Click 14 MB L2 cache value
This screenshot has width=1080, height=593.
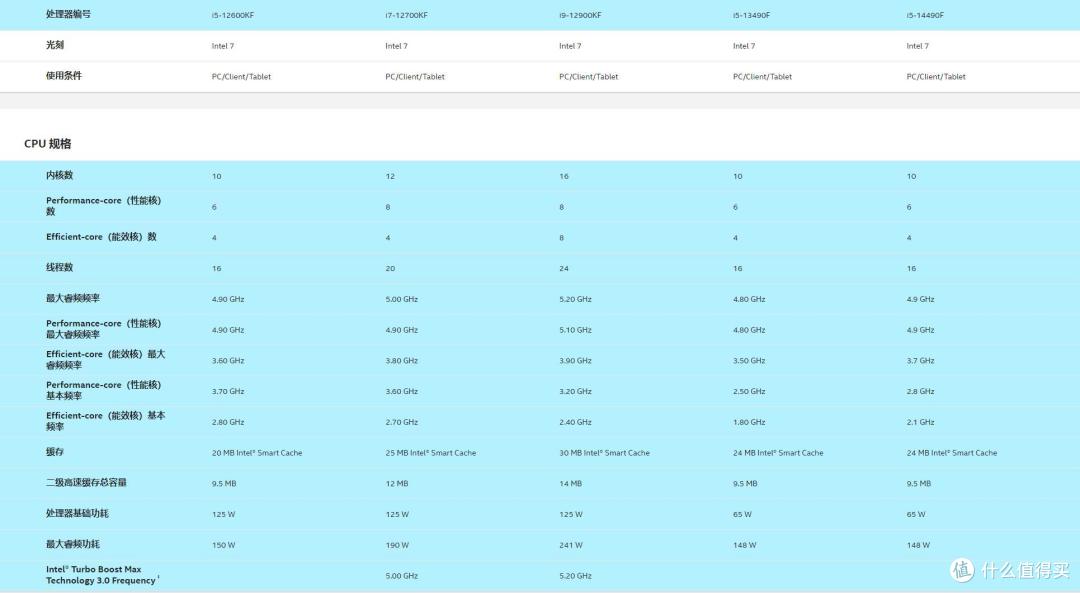click(x=570, y=483)
